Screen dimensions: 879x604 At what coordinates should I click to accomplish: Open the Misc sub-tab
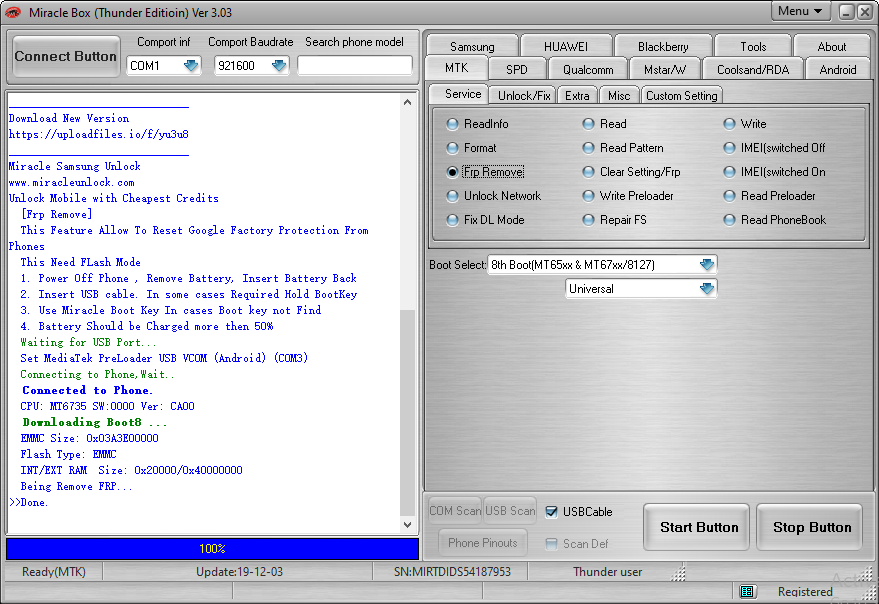tap(619, 96)
